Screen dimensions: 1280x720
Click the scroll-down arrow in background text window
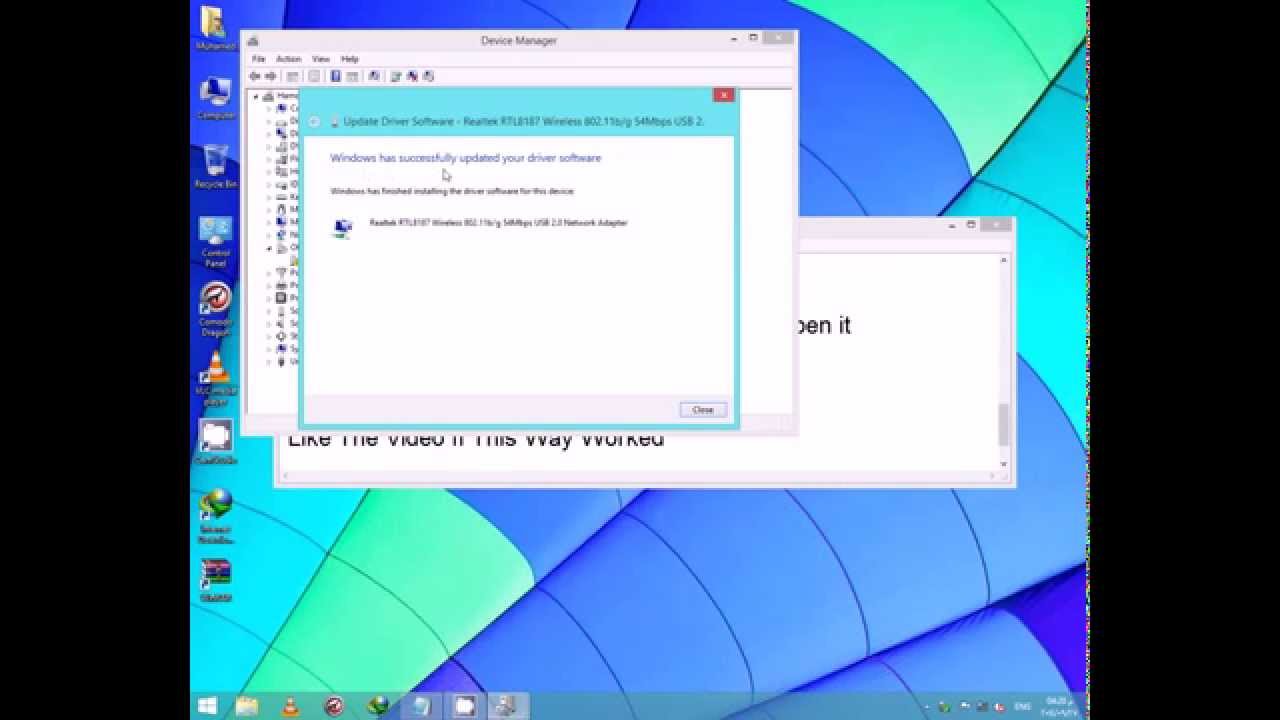(x=1004, y=464)
